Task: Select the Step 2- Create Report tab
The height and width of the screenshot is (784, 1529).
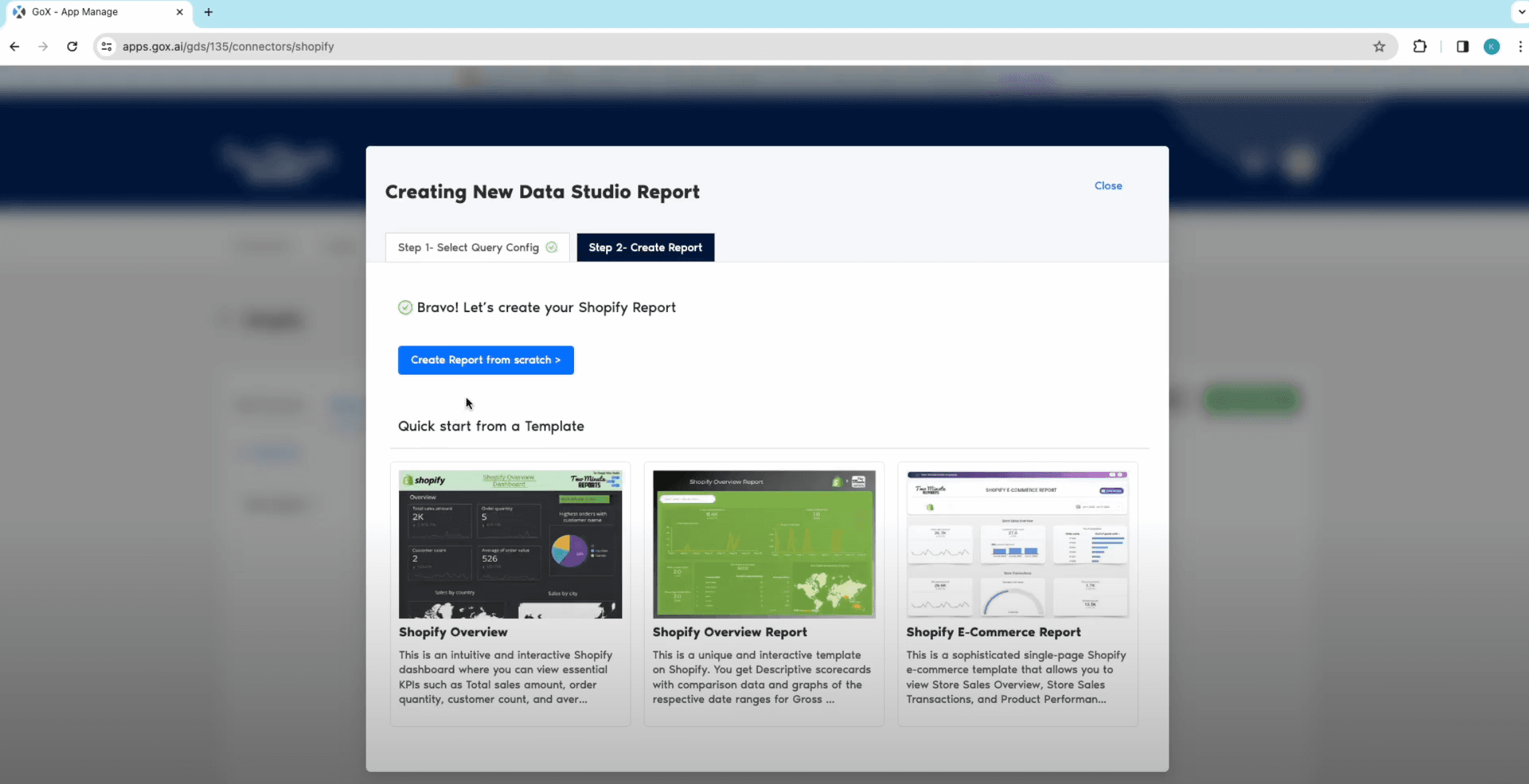Action: click(x=645, y=248)
